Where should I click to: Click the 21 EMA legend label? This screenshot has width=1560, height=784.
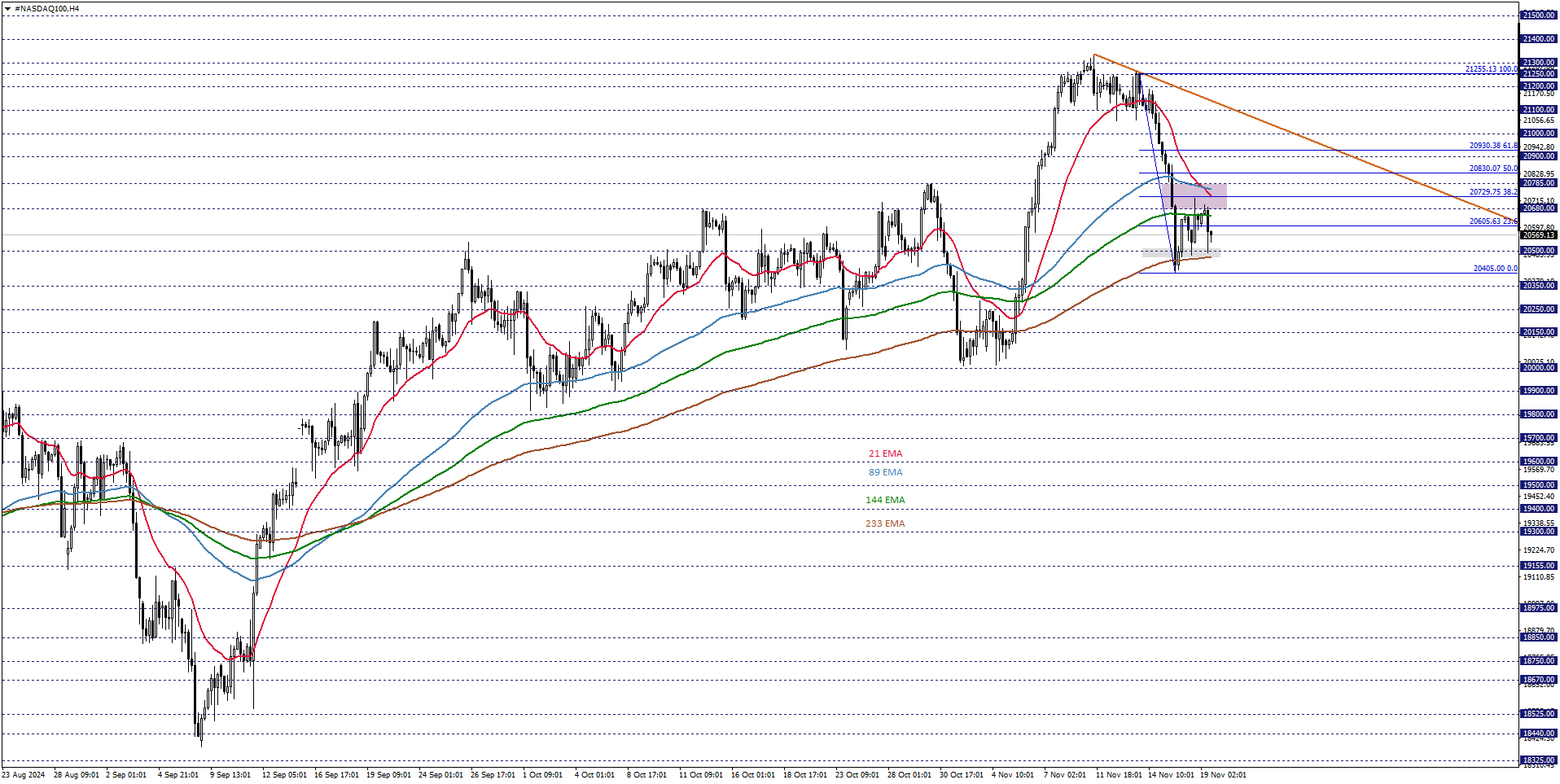[x=885, y=453]
